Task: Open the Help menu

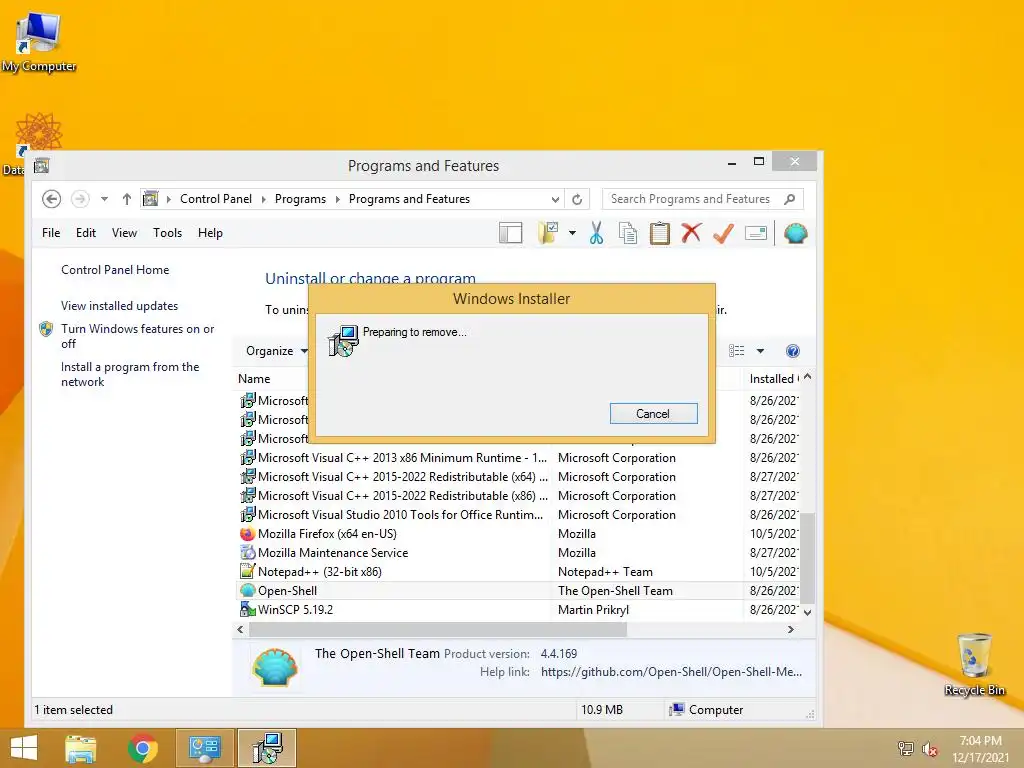Action: [x=210, y=233]
